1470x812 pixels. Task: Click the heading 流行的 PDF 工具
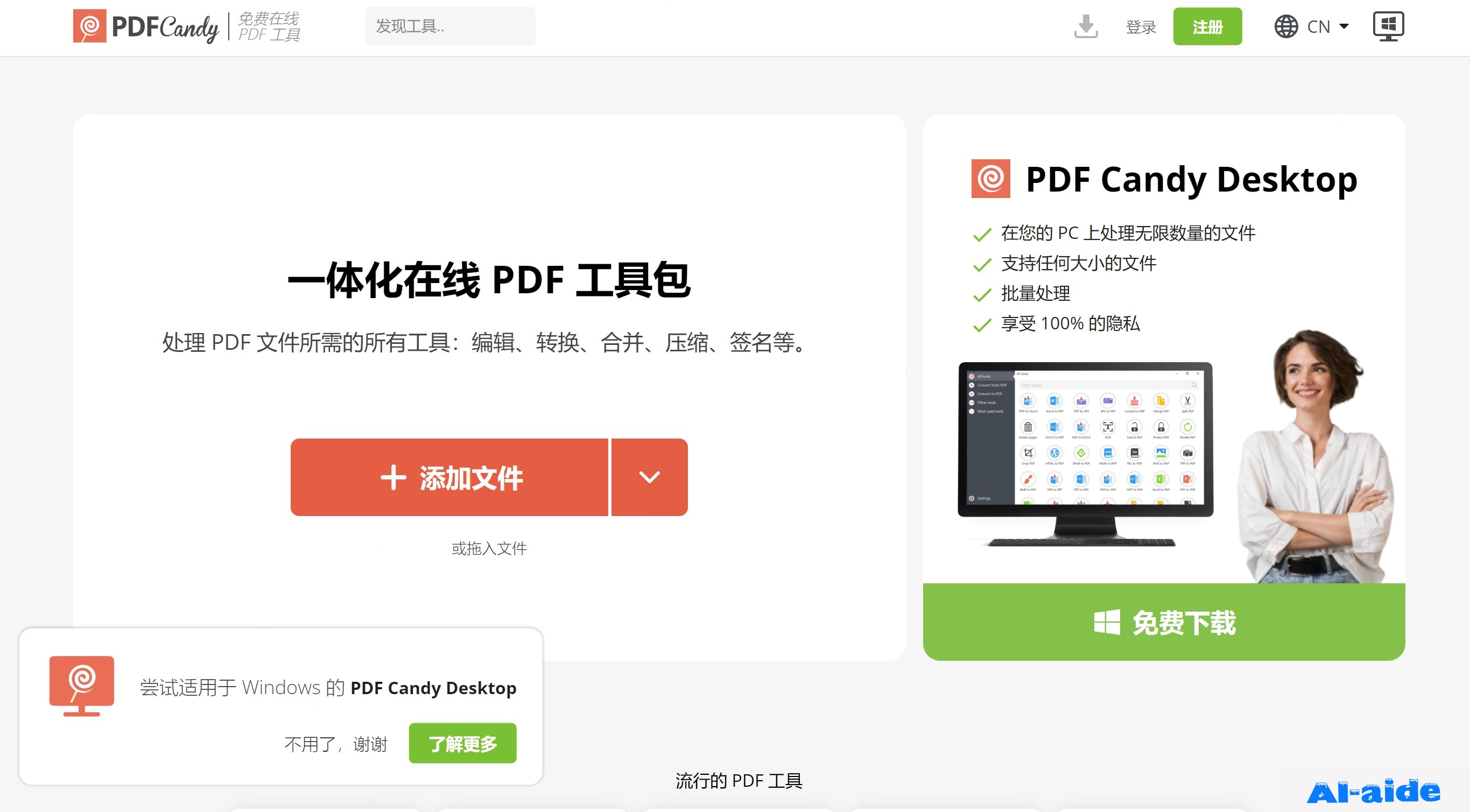[739, 781]
